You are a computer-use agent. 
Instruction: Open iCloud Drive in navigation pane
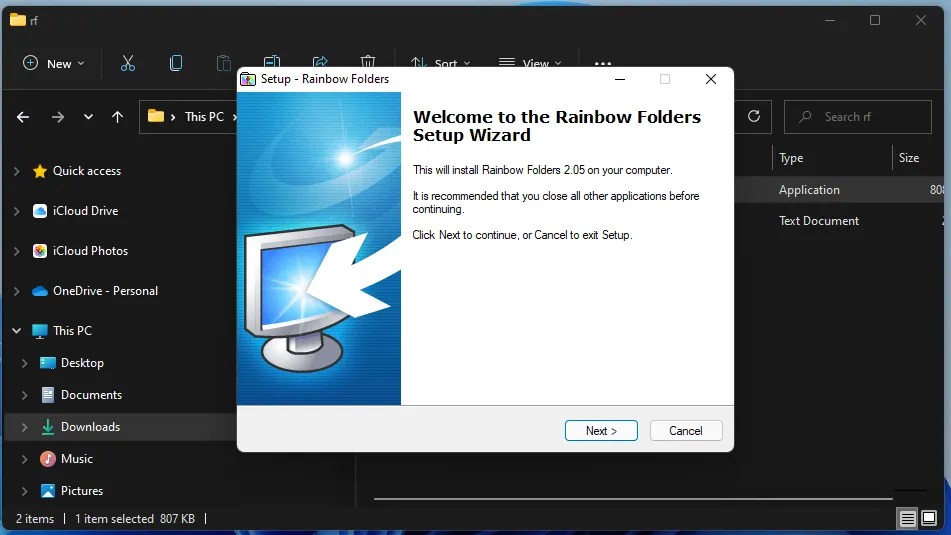(86, 211)
